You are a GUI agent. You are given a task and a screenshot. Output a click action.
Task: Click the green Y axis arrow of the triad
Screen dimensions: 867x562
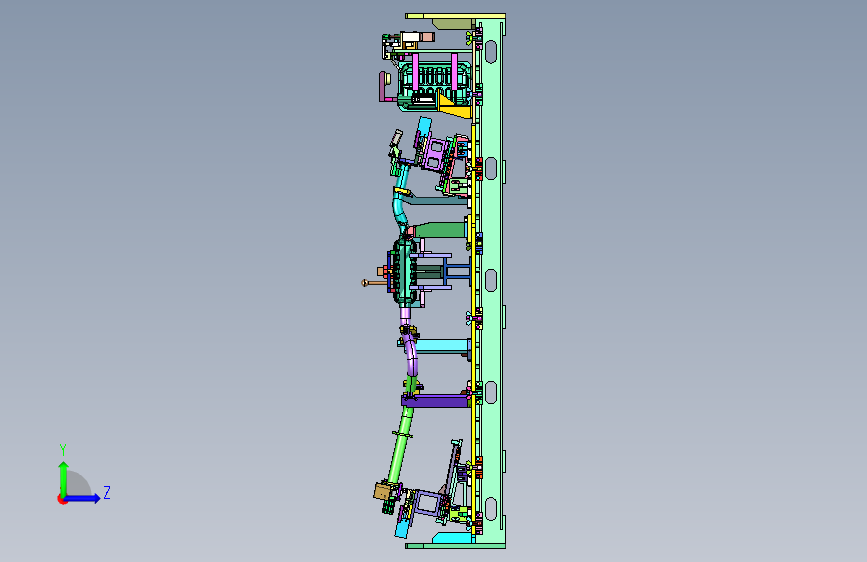pos(64,478)
